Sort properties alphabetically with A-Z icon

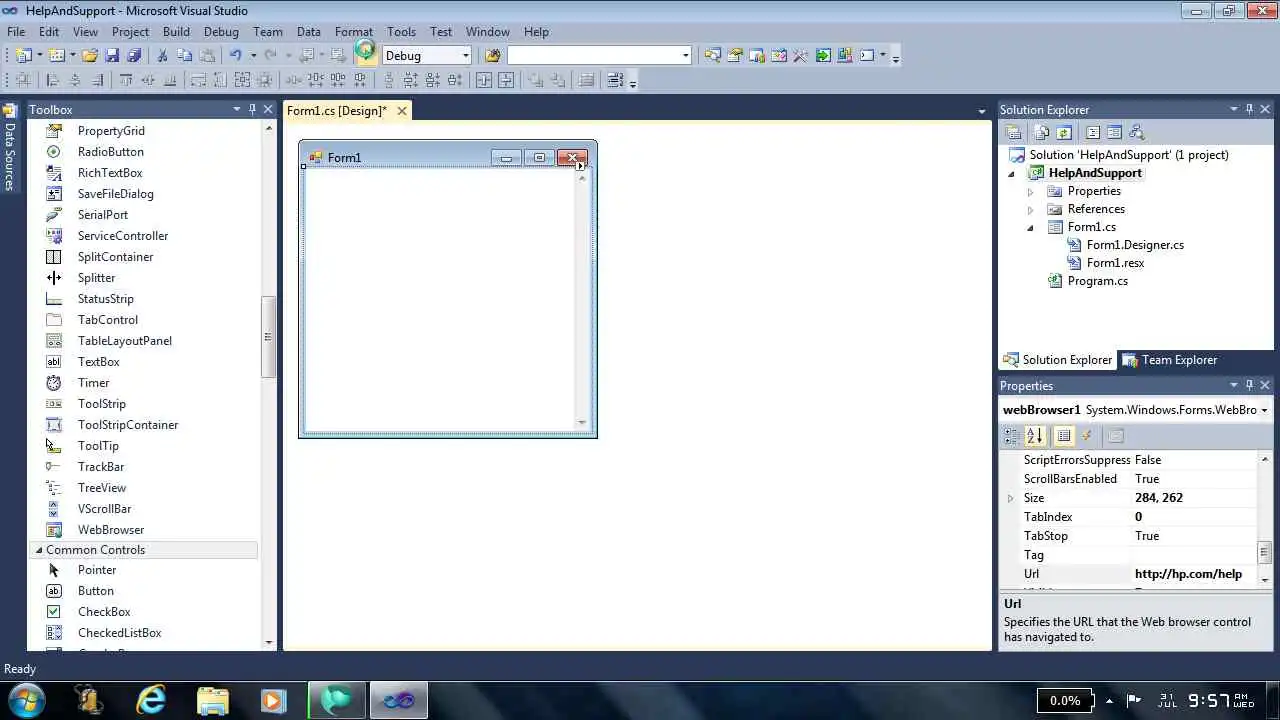point(1035,435)
